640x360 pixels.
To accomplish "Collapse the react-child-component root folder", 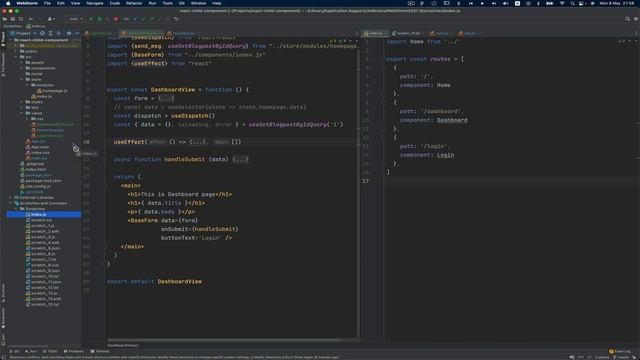I will (11, 40).
